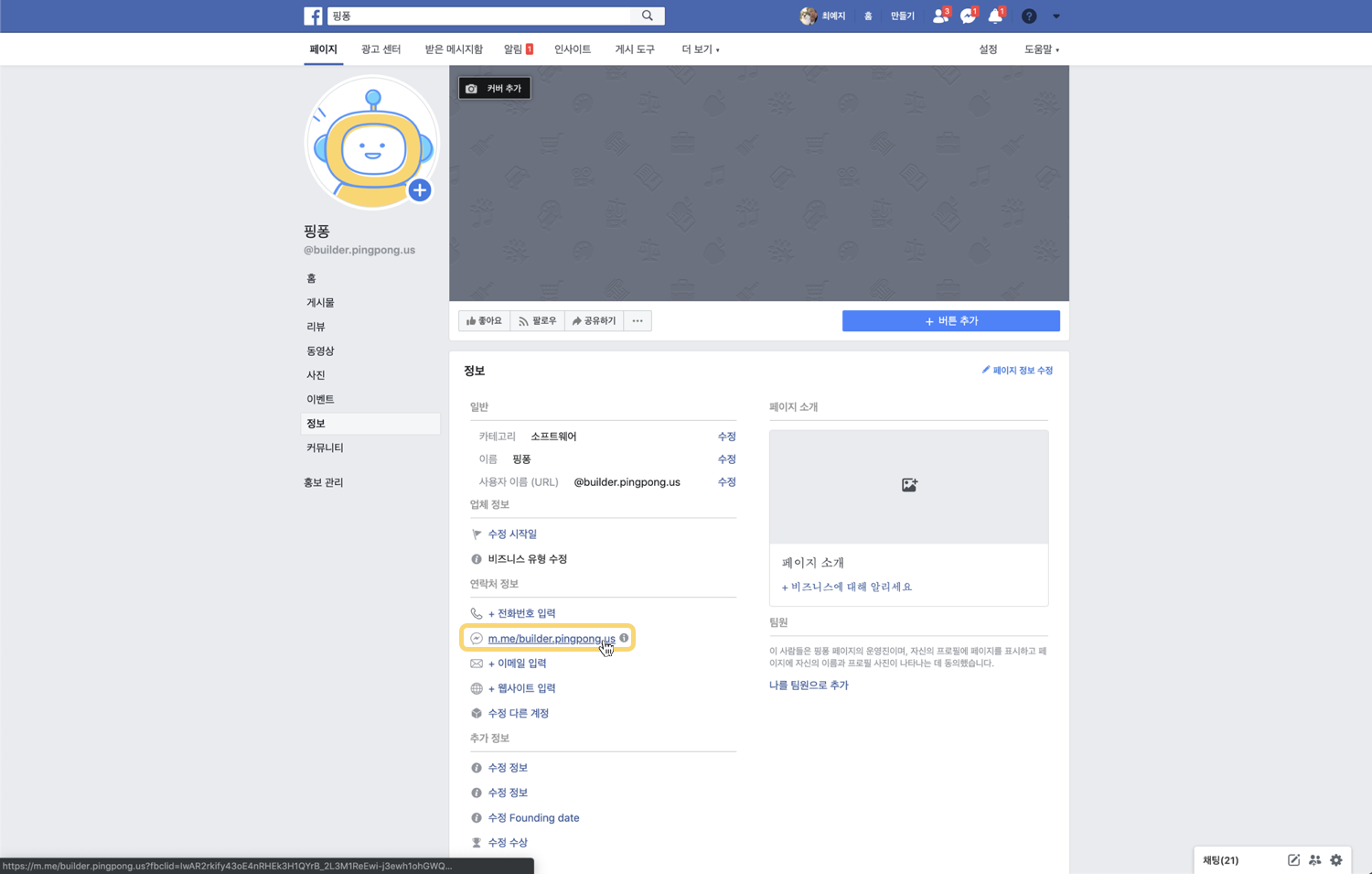Click 나를 팀원으로 추가 link
Screen dimensions: 1372x874
809,685
